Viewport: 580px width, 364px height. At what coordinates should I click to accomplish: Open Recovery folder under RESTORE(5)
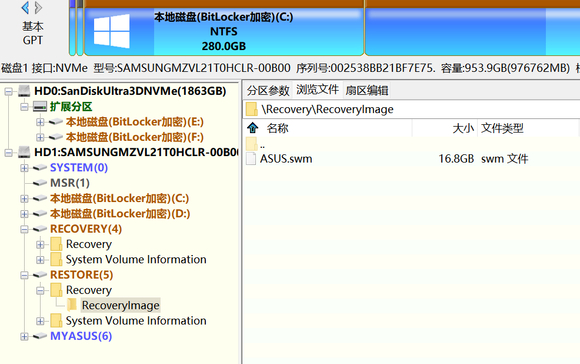coord(89,290)
